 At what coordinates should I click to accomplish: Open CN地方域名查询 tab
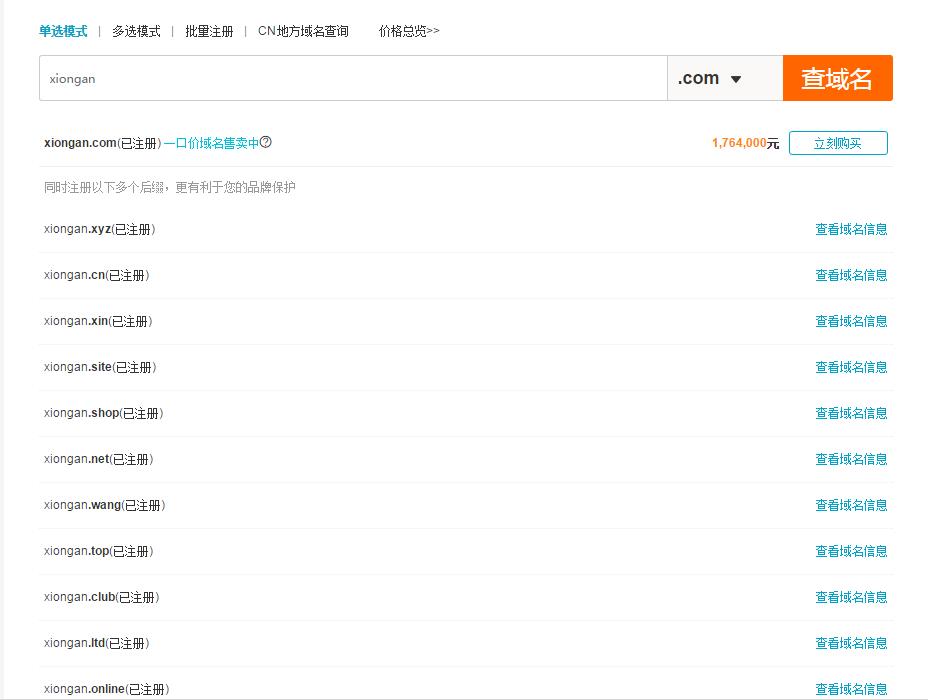[303, 31]
